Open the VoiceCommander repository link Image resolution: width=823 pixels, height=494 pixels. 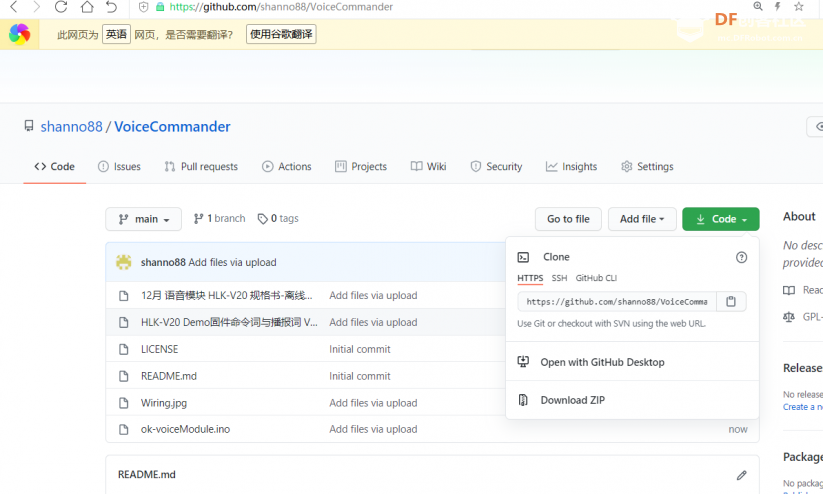[172, 127]
